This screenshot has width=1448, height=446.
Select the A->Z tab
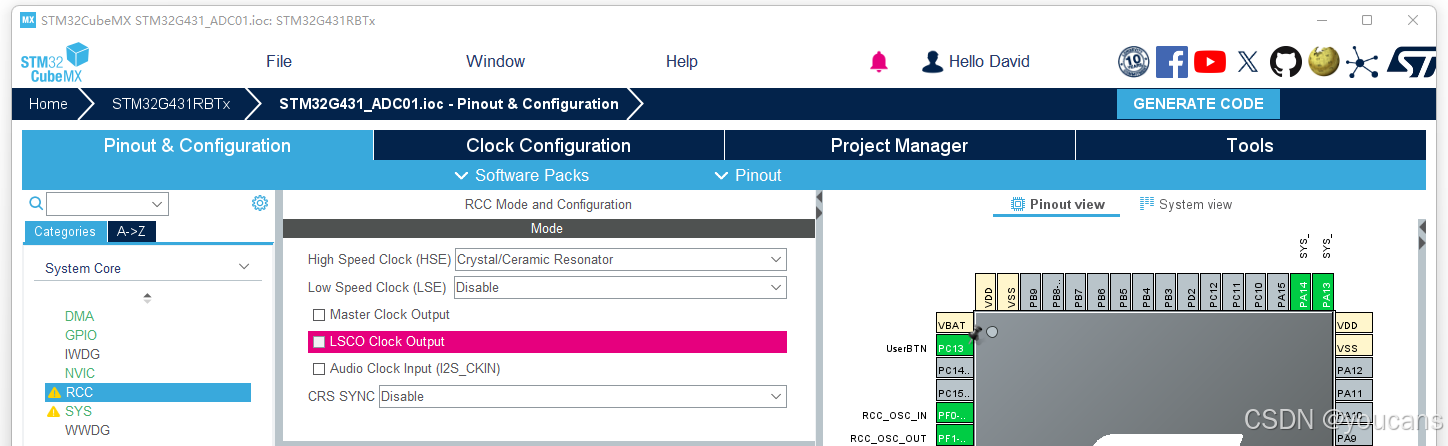132,232
